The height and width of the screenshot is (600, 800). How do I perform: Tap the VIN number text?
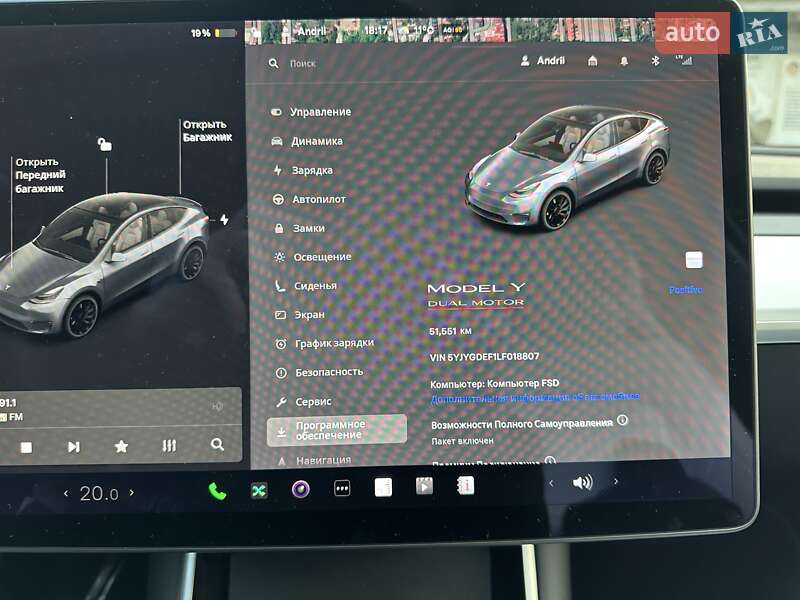(x=484, y=357)
